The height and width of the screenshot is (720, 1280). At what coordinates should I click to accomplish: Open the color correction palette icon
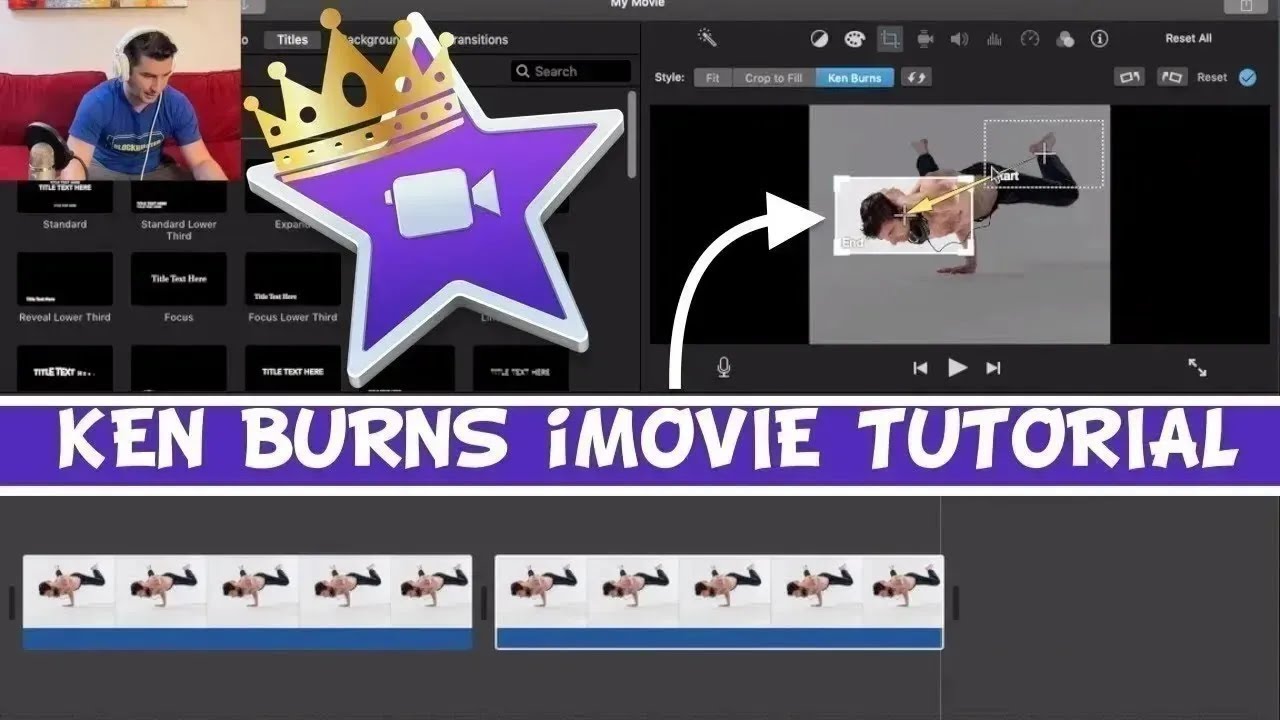point(854,39)
